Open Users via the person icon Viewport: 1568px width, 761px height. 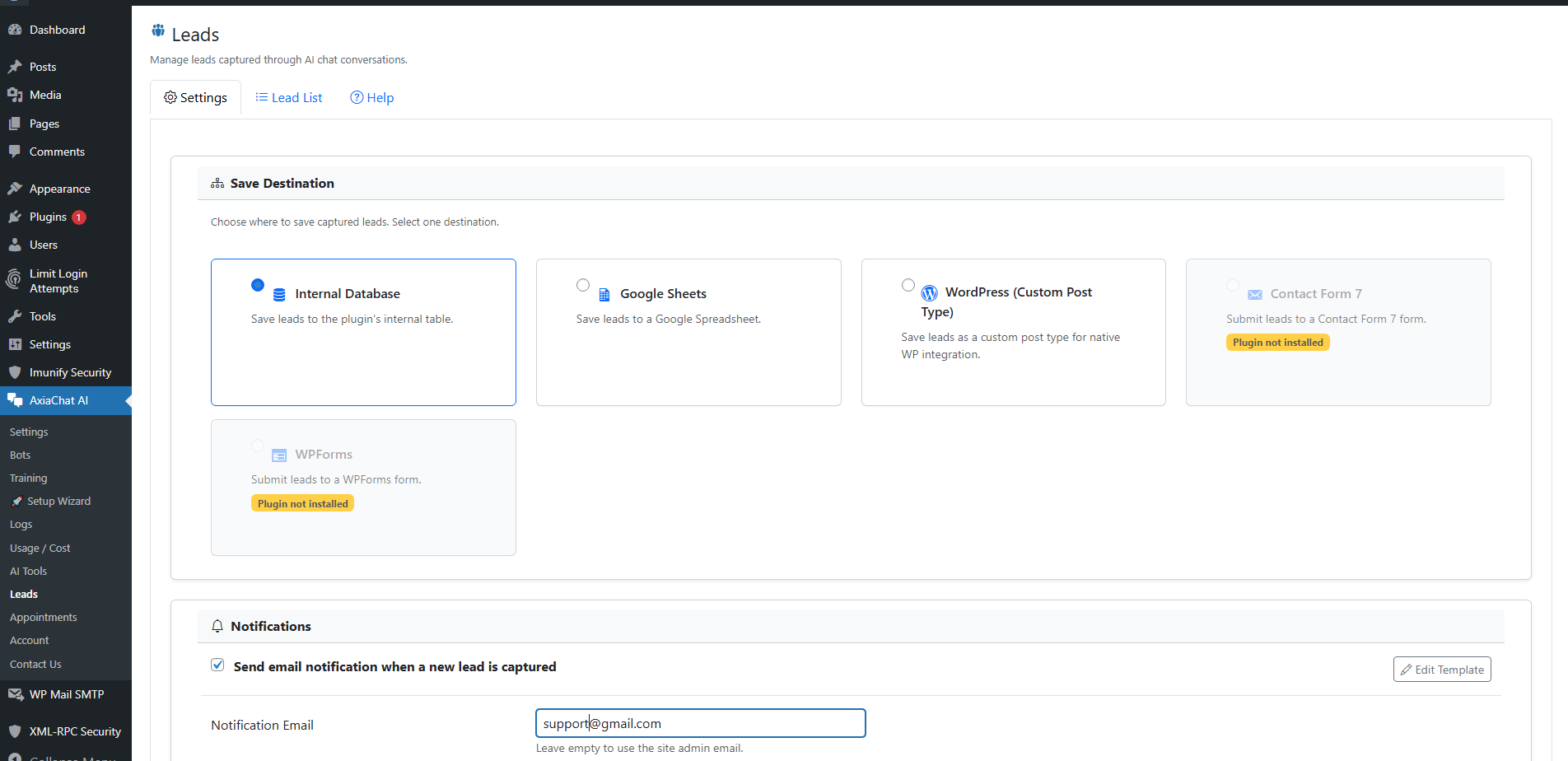[15, 245]
